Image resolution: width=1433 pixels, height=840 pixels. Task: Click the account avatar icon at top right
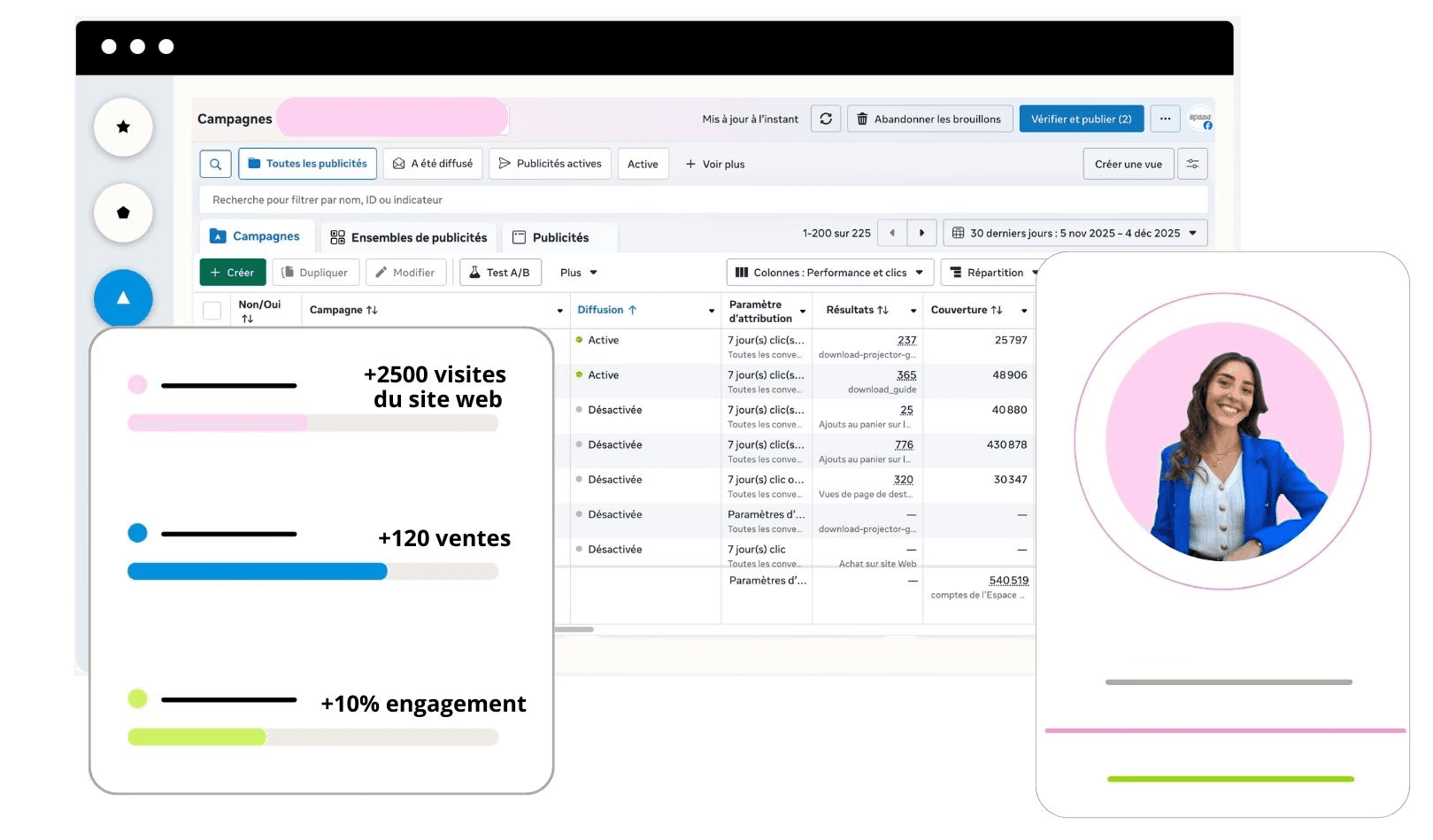[x=1200, y=119]
